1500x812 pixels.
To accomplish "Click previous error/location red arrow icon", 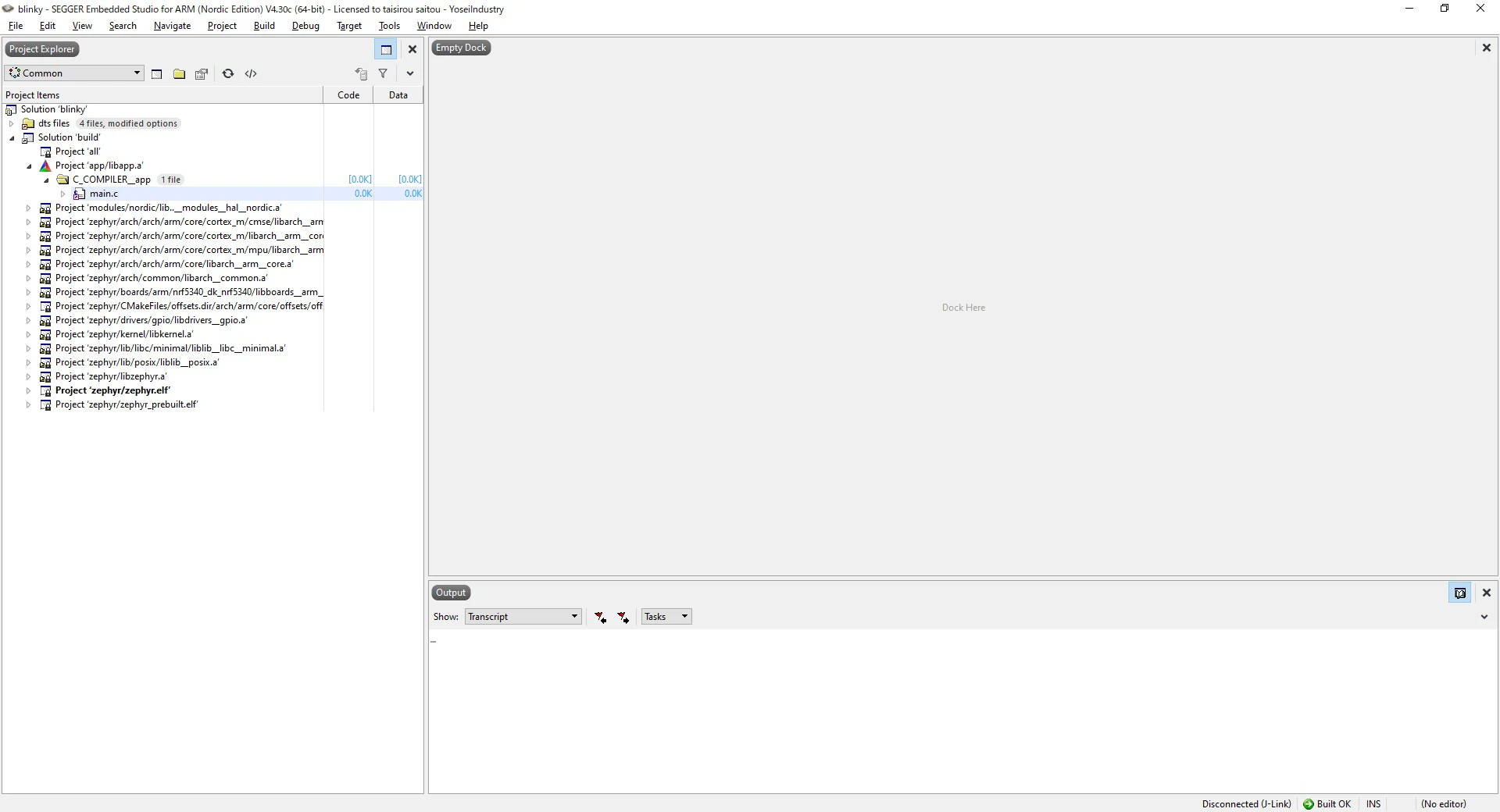I will [600, 617].
